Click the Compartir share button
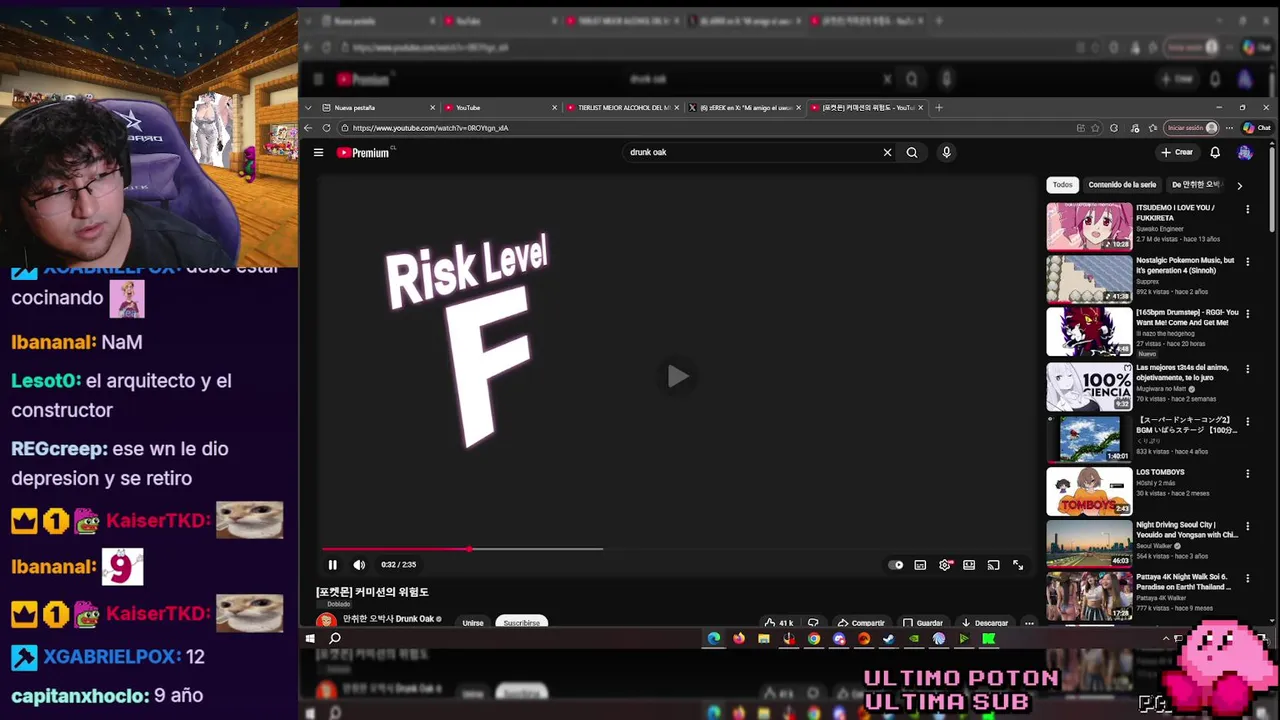This screenshot has height=720, width=1280. pyautogui.click(x=861, y=622)
